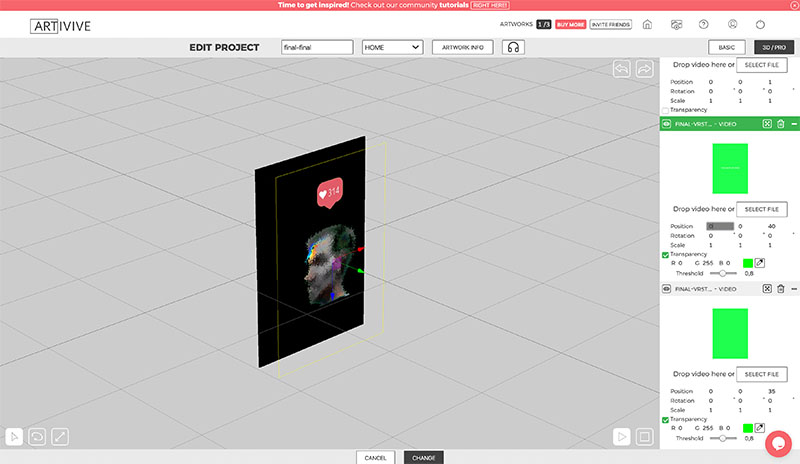Click the redo arrow in the viewport
This screenshot has width=800, height=464.
tap(644, 69)
